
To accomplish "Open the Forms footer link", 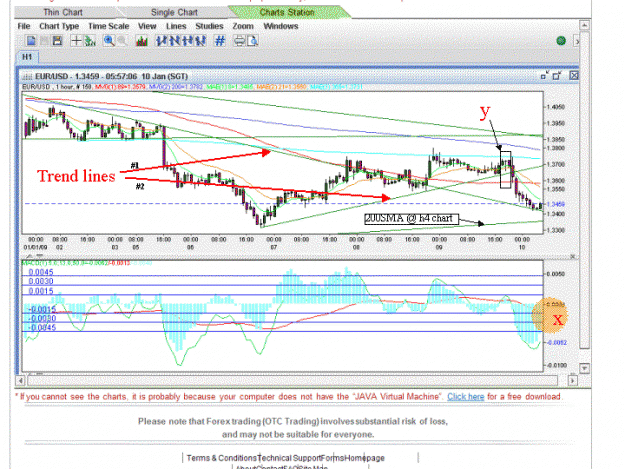I will [332, 458].
